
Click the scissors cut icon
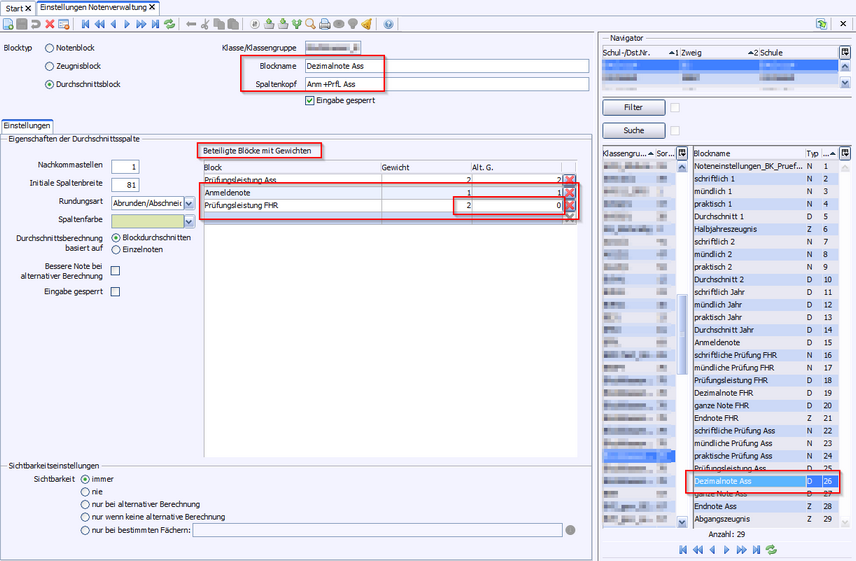pyautogui.click(x=205, y=23)
